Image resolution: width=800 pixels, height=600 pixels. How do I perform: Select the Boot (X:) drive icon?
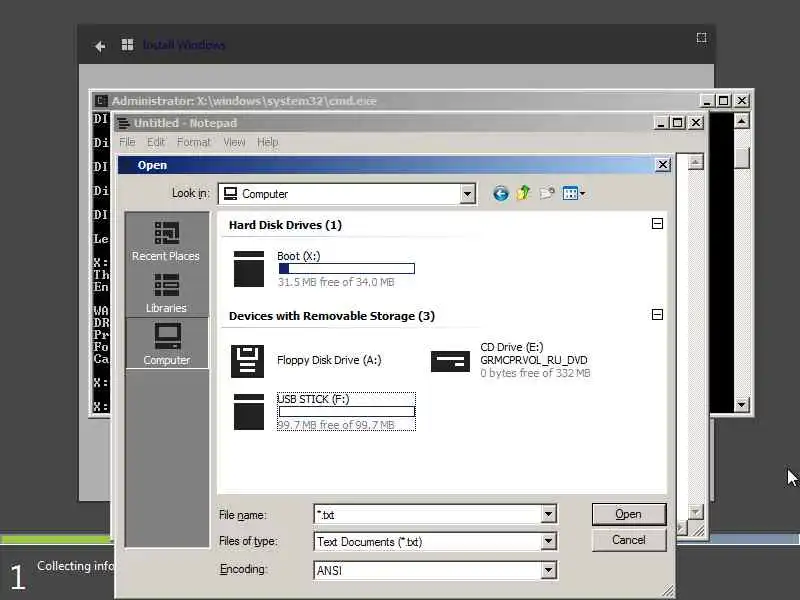[x=248, y=268]
